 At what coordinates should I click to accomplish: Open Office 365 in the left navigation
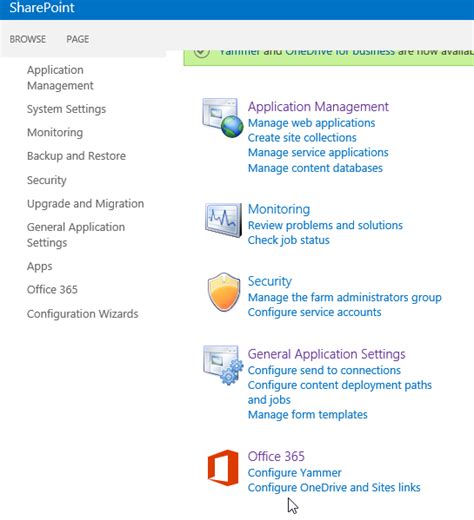(52, 289)
